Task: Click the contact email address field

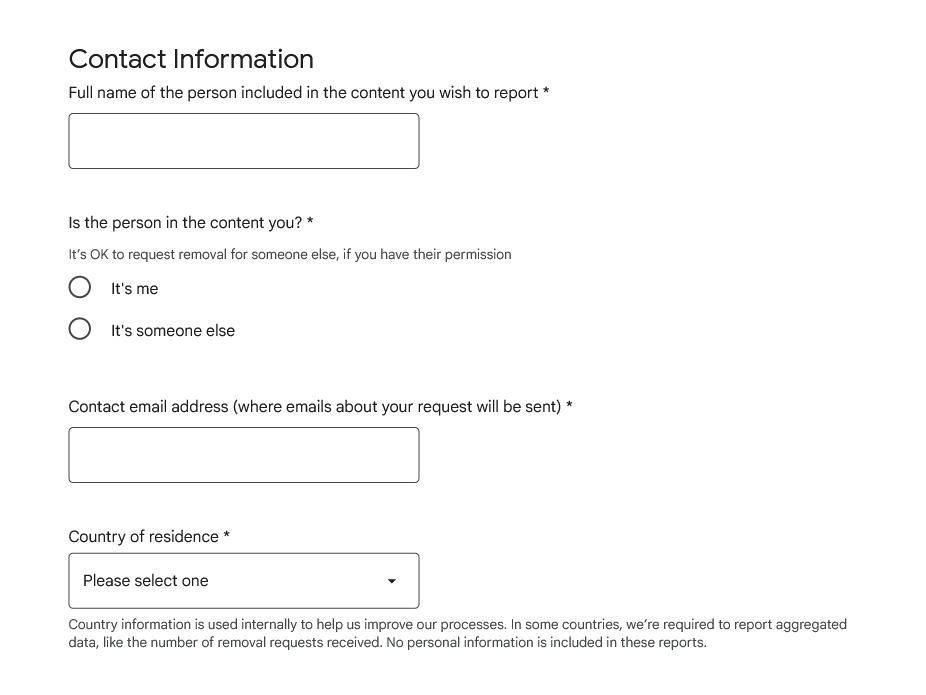Action: pos(244,454)
